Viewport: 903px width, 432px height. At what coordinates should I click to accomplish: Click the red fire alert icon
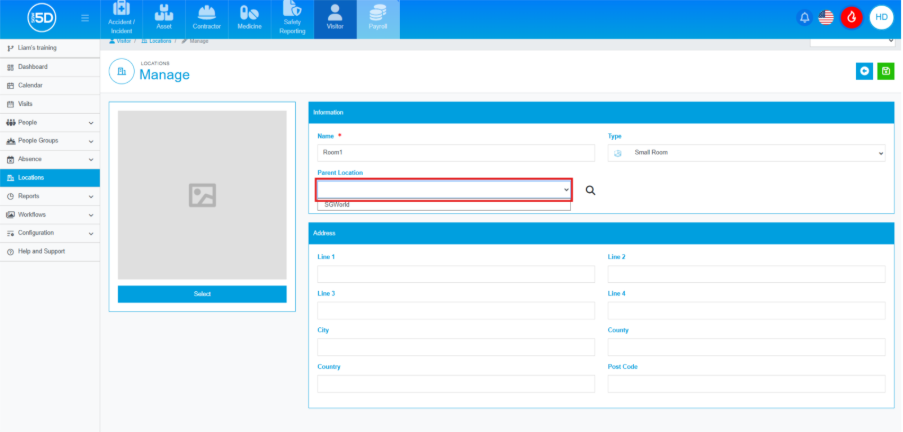click(852, 17)
